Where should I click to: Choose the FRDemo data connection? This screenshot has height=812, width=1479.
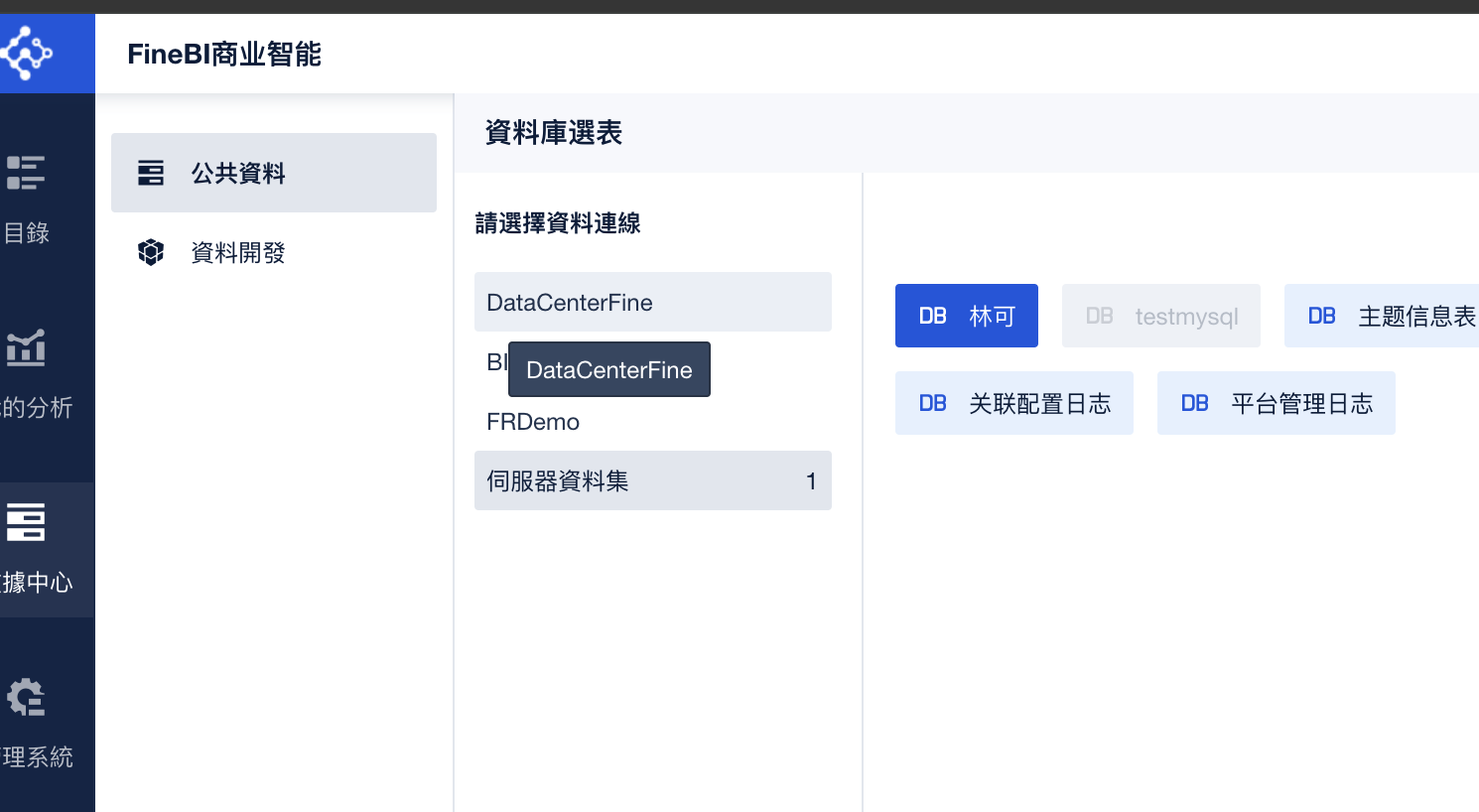(653, 421)
